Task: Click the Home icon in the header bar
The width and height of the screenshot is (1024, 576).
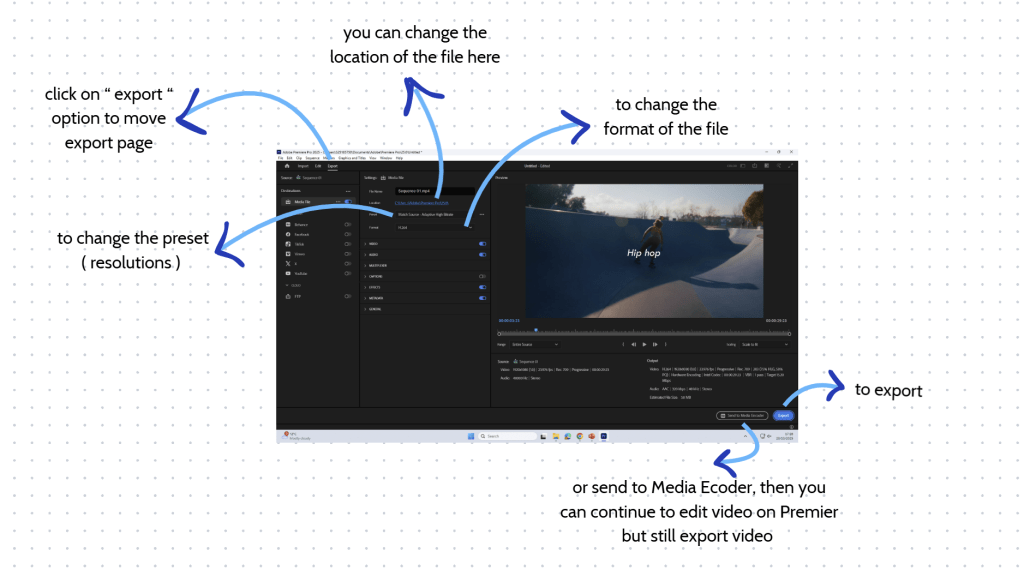Action: [x=287, y=166]
